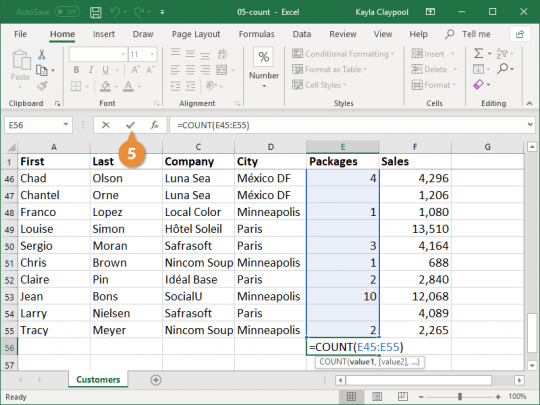Open the Formulas ribbon tab

257,34
